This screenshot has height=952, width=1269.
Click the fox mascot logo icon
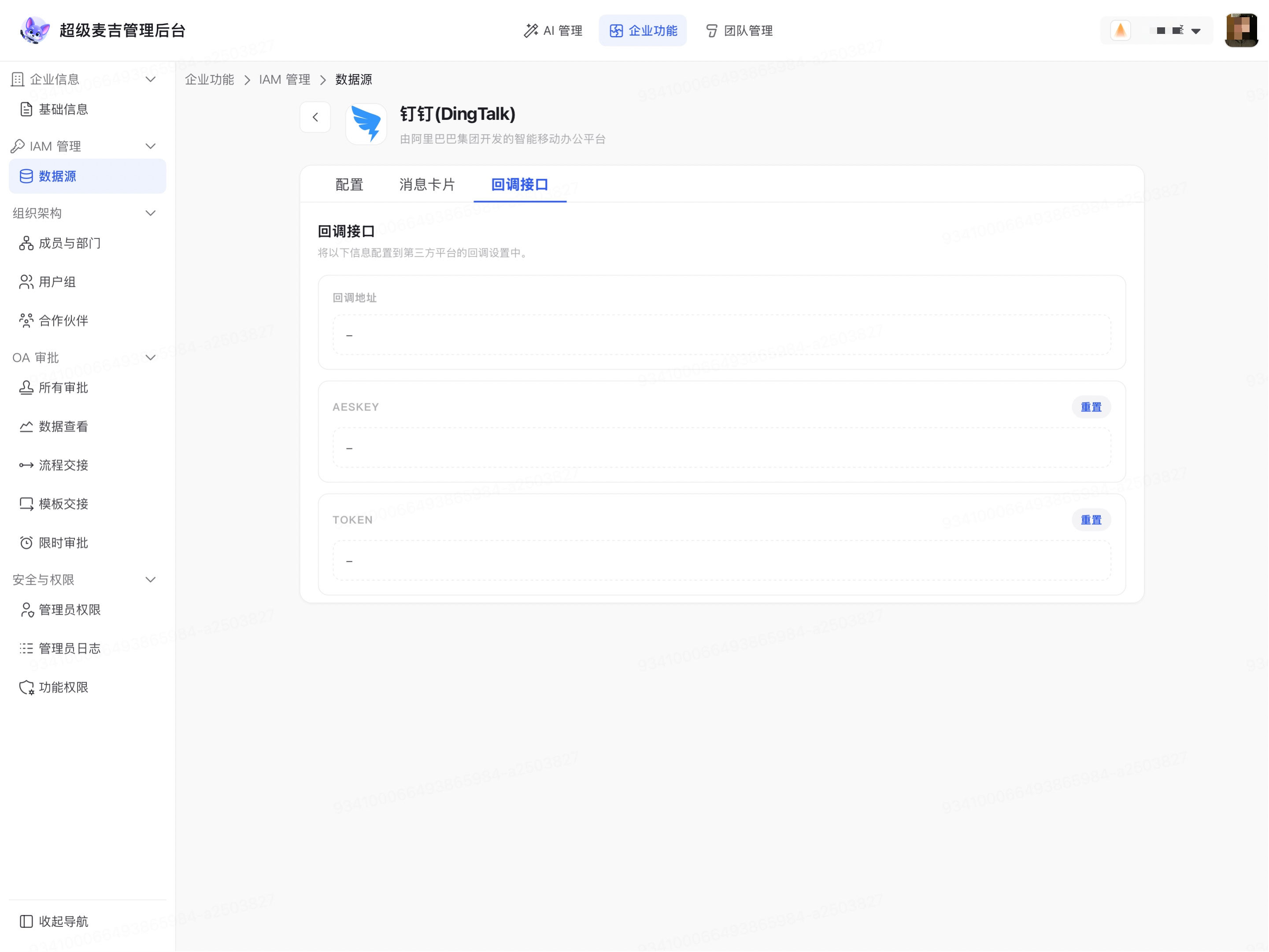pos(34,30)
